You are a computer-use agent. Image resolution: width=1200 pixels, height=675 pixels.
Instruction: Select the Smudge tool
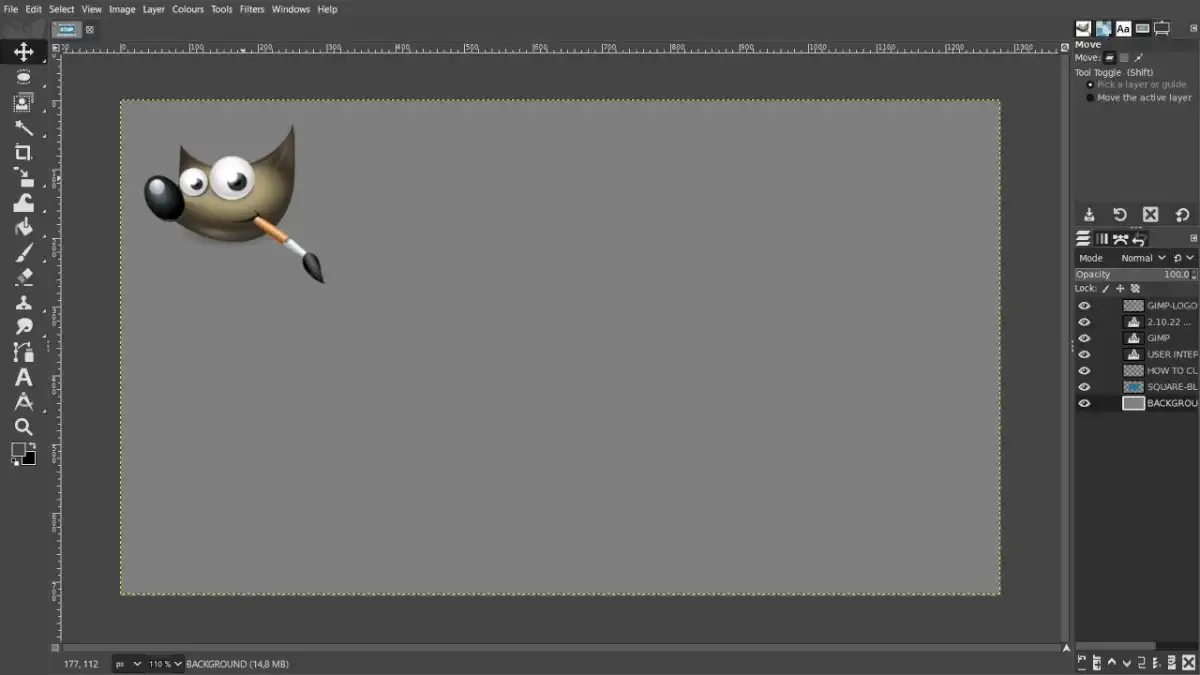pyautogui.click(x=23, y=327)
